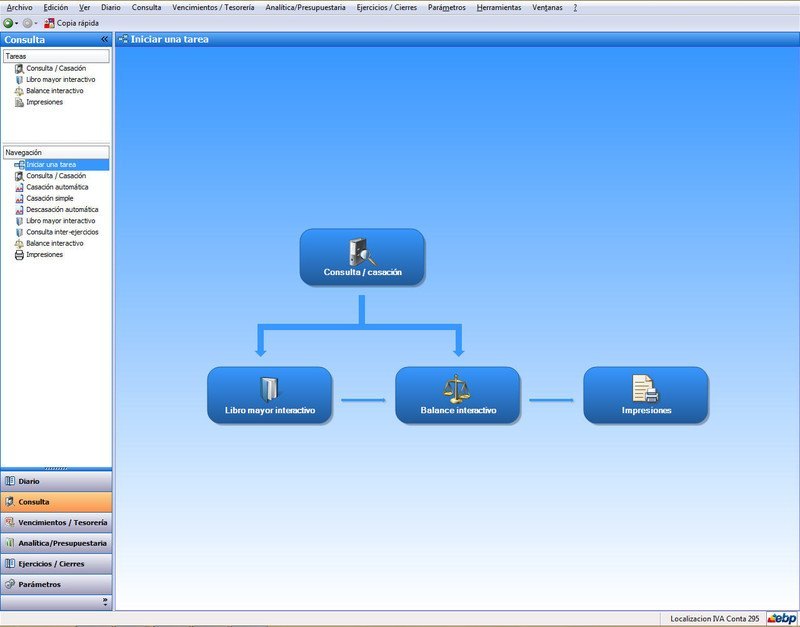Click the green back navigation arrow
This screenshot has height=627, width=800.
point(8,23)
